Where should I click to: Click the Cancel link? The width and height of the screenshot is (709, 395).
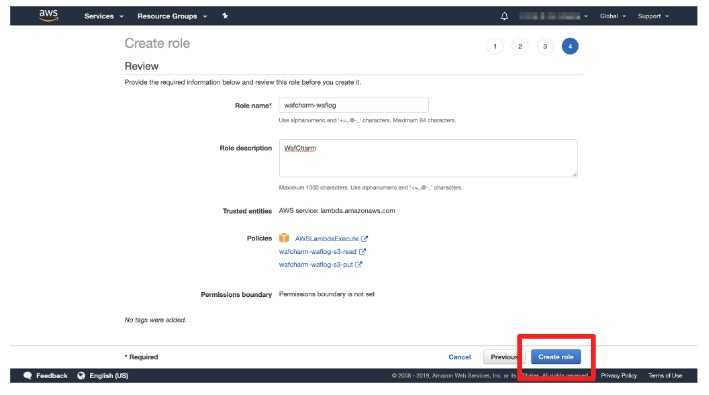click(x=459, y=357)
